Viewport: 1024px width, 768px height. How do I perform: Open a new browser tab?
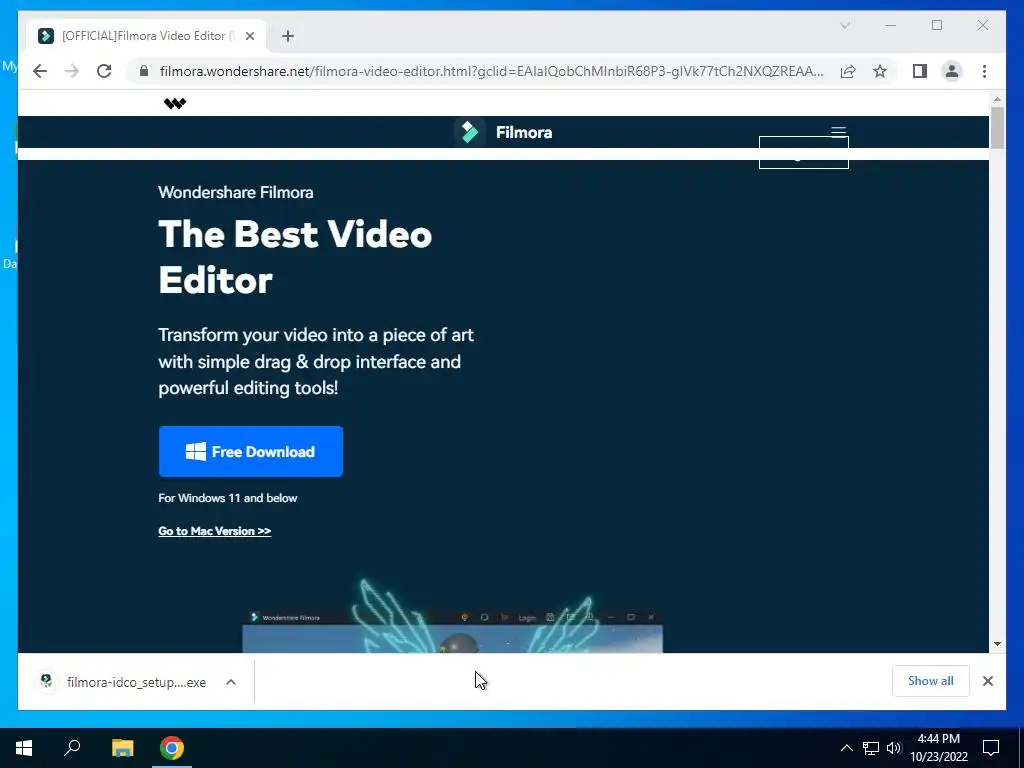[x=288, y=36]
